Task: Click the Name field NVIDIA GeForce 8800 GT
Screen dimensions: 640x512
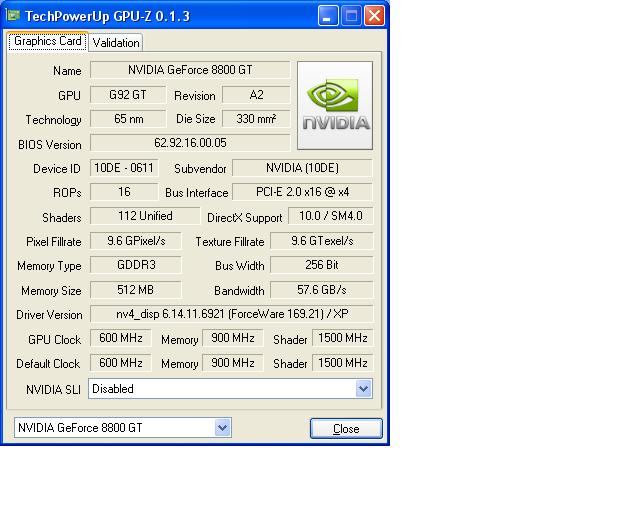Action: 190,70
